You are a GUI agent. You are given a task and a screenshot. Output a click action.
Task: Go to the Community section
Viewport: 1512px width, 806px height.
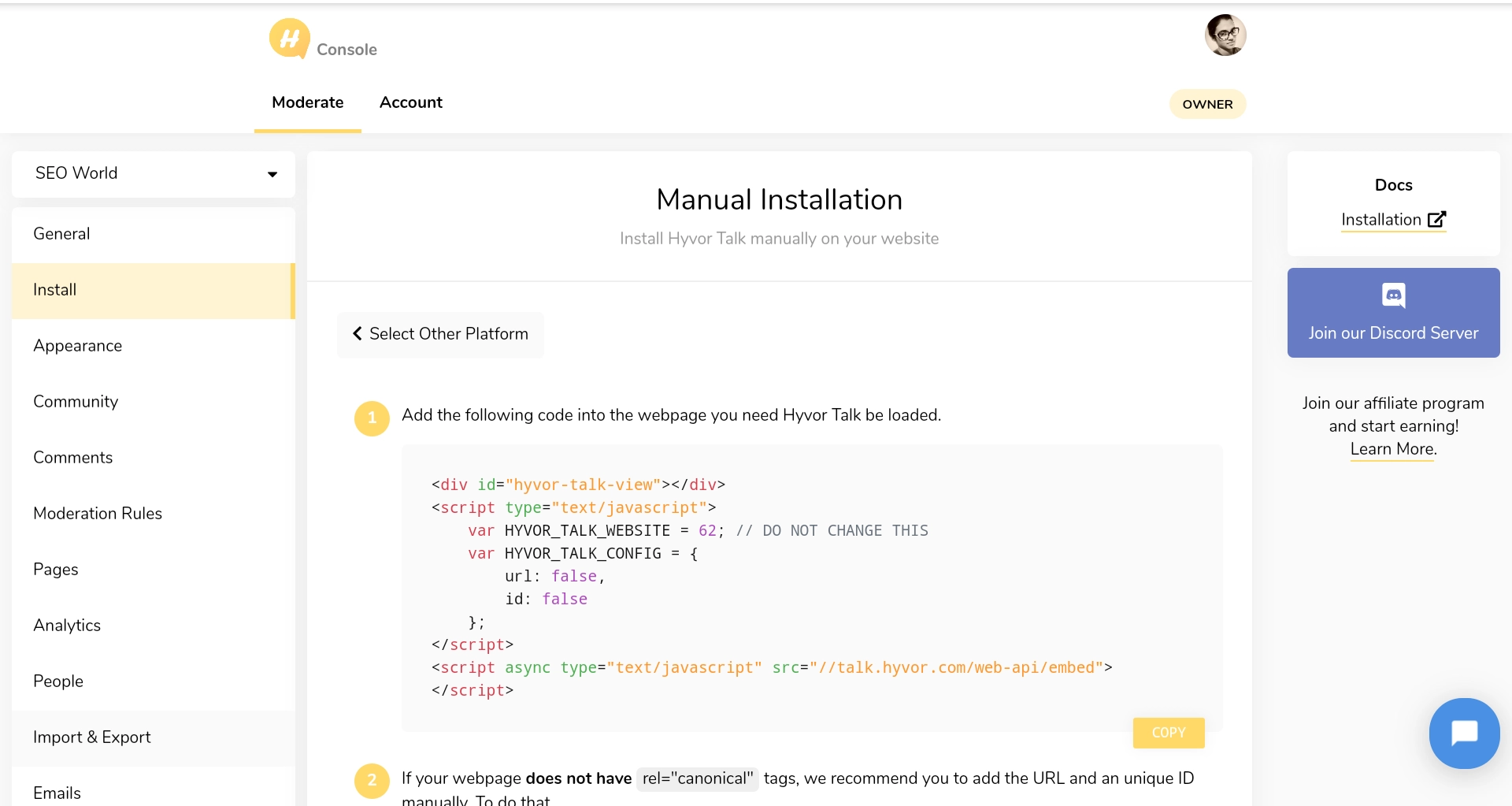[154, 402]
